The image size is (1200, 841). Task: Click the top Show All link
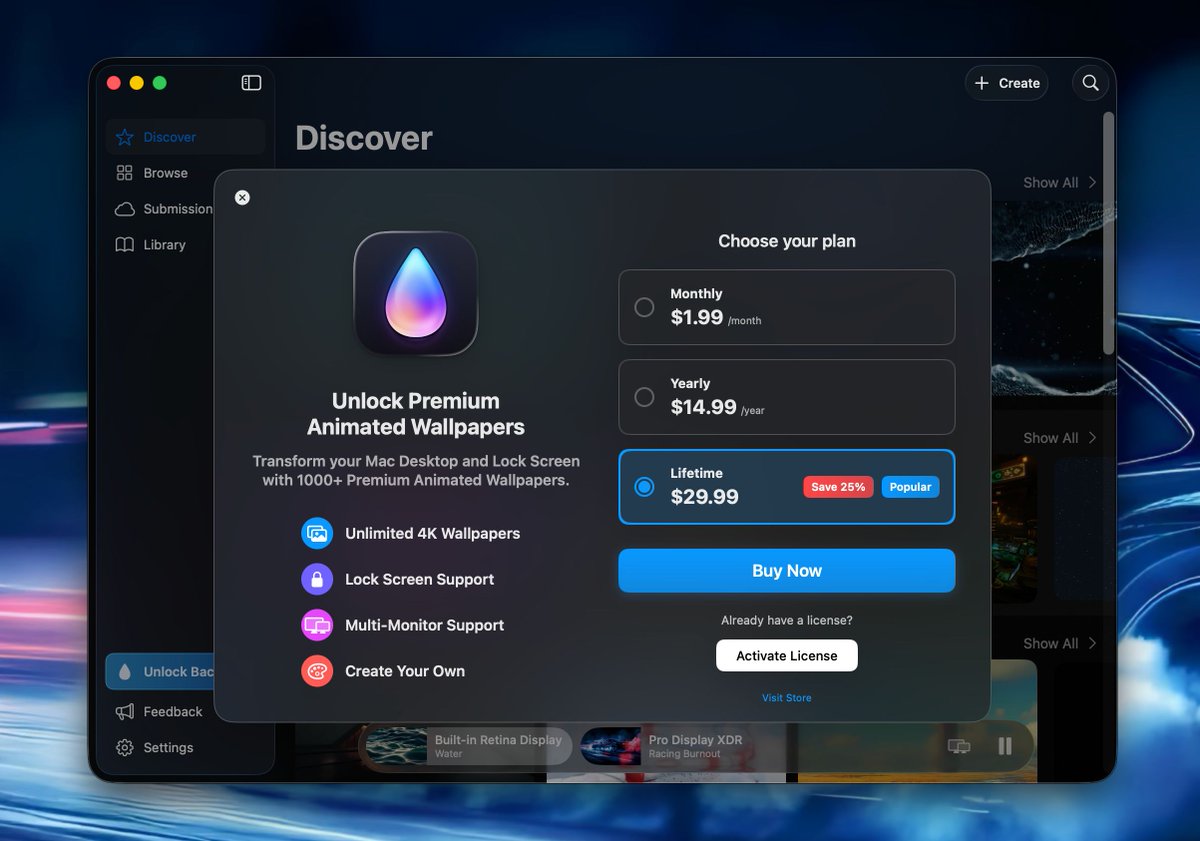[1060, 183]
